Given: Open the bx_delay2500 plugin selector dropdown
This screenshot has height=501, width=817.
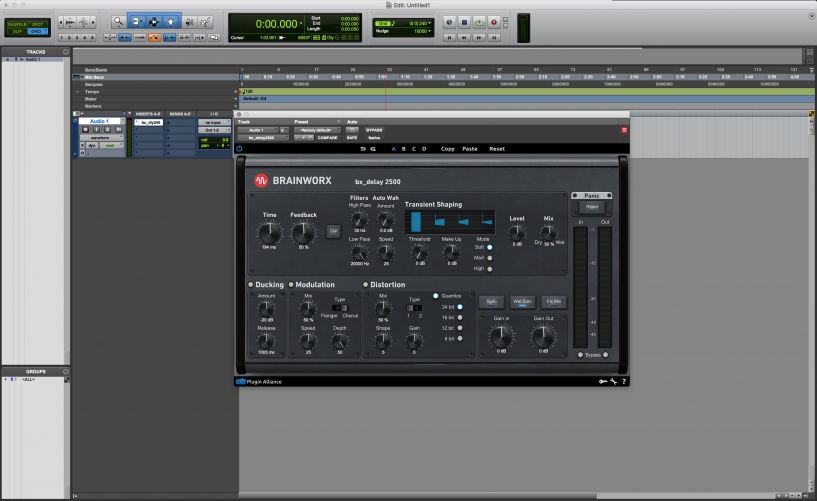Looking at the screenshot, I should [263, 138].
